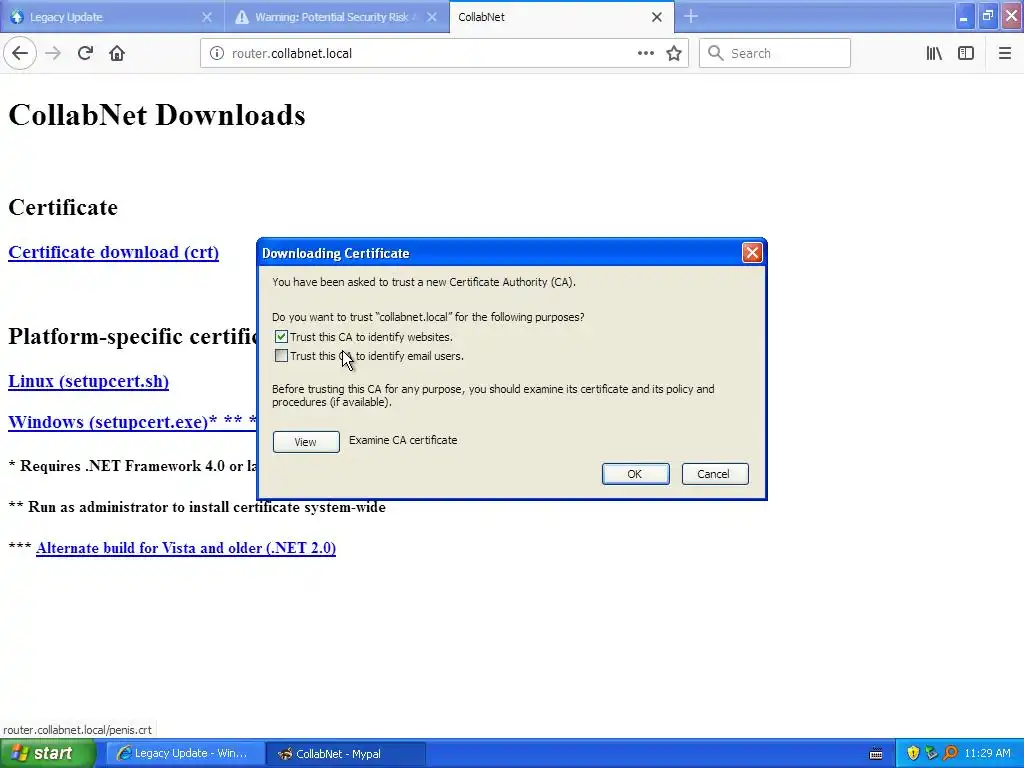
Task: Close the Security Risk warning tab
Action: pos(432,17)
